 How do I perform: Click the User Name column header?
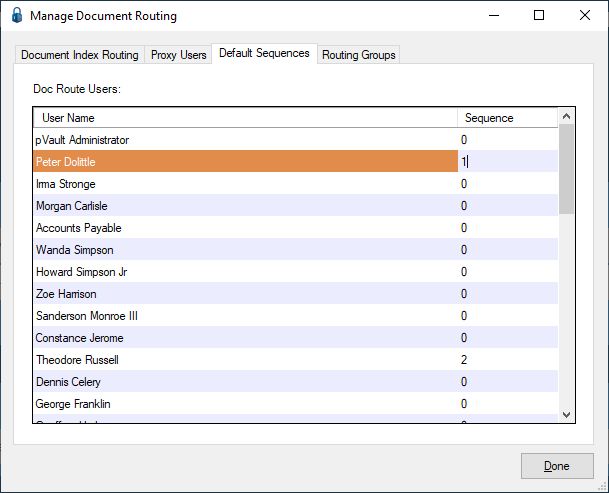tap(245, 118)
